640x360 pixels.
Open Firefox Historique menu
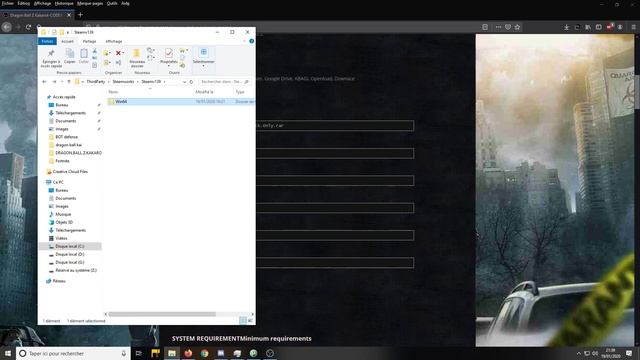coord(64,3)
